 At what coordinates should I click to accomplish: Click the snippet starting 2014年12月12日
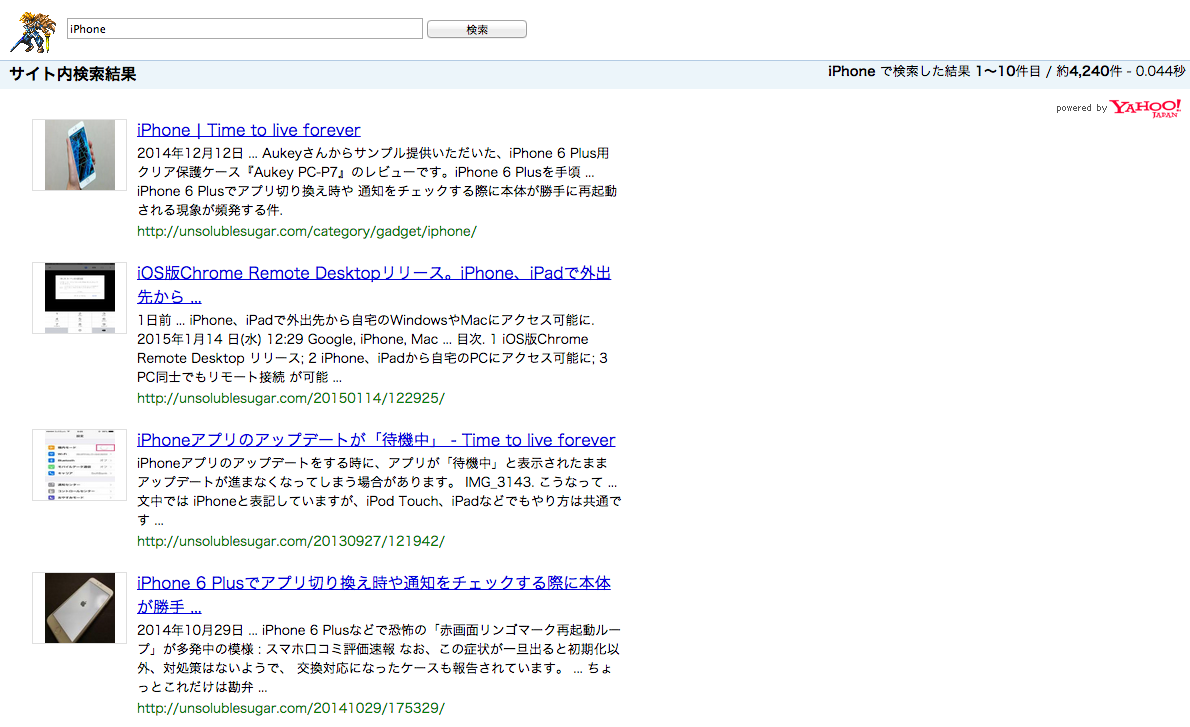(x=376, y=181)
